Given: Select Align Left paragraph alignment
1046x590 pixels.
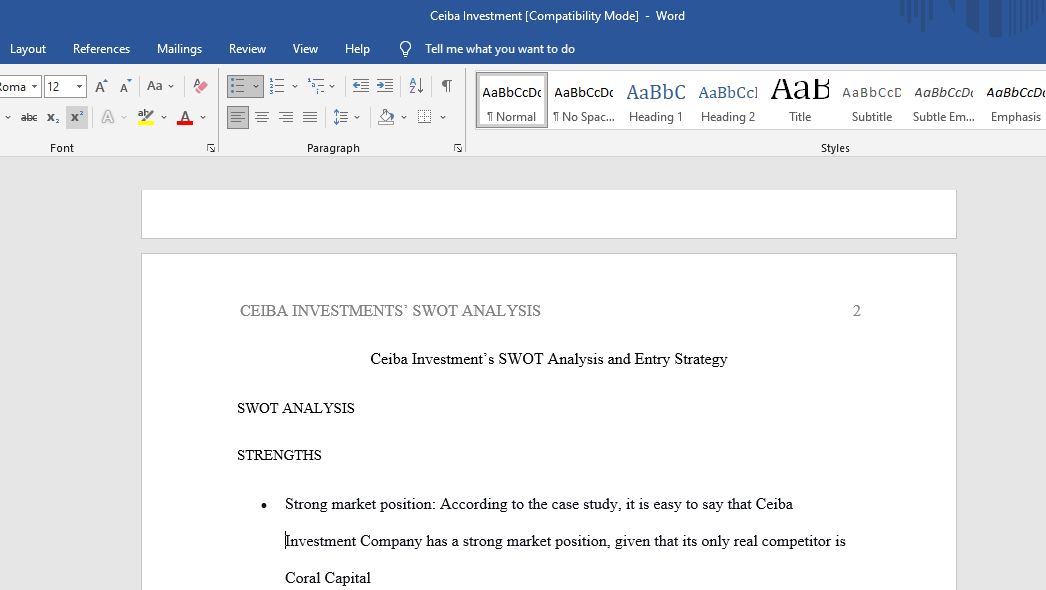Looking at the screenshot, I should 237,117.
